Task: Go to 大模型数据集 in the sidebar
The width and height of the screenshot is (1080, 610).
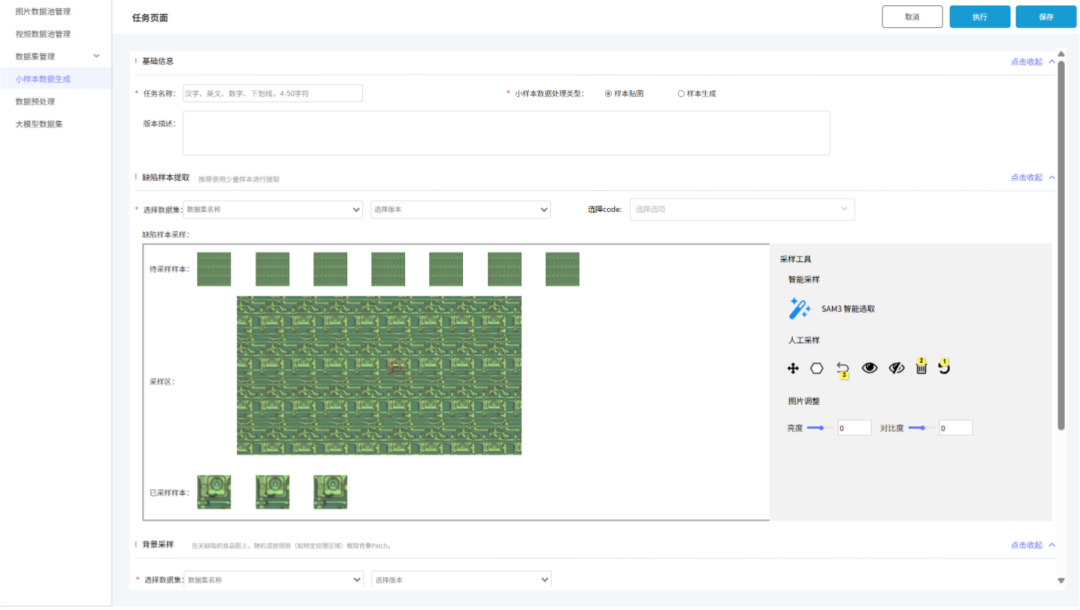Action: tap(39, 124)
